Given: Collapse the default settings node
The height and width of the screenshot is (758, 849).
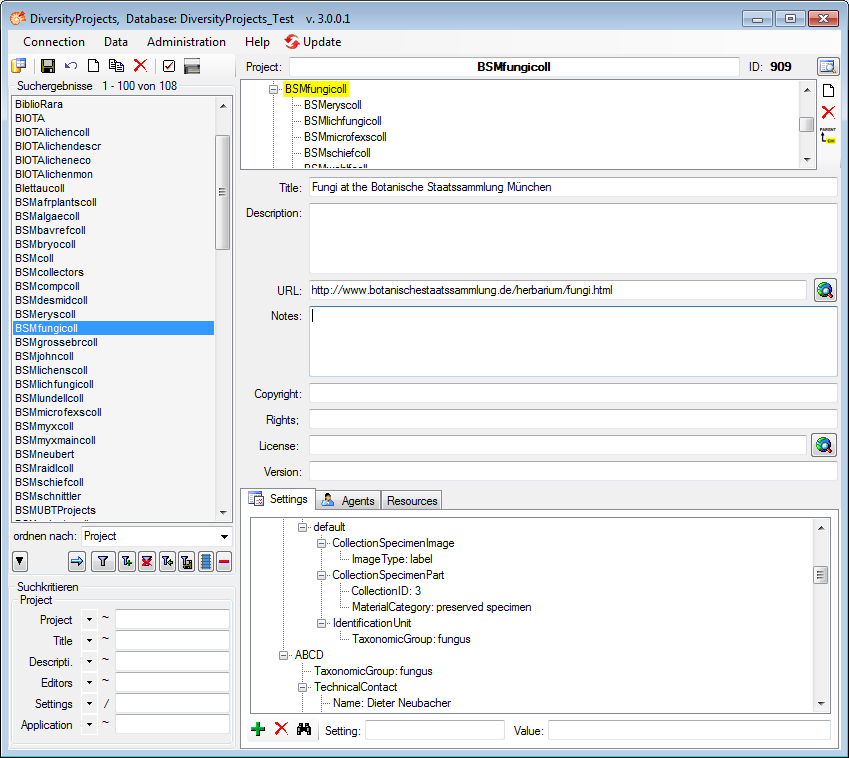Looking at the screenshot, I should coord(303,527).
